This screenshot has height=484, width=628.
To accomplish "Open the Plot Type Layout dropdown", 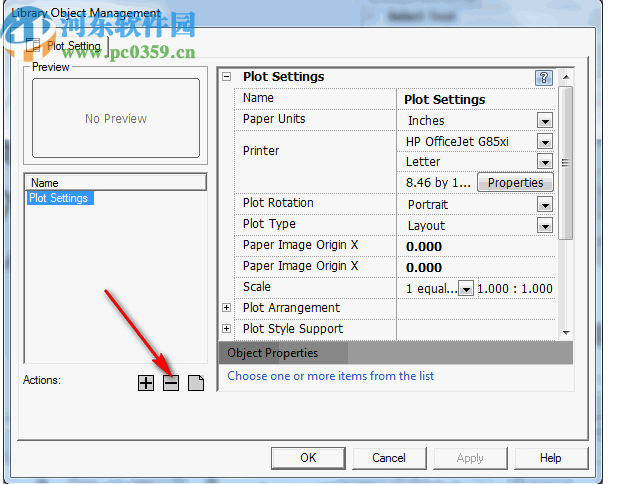I will pos(545,226).
